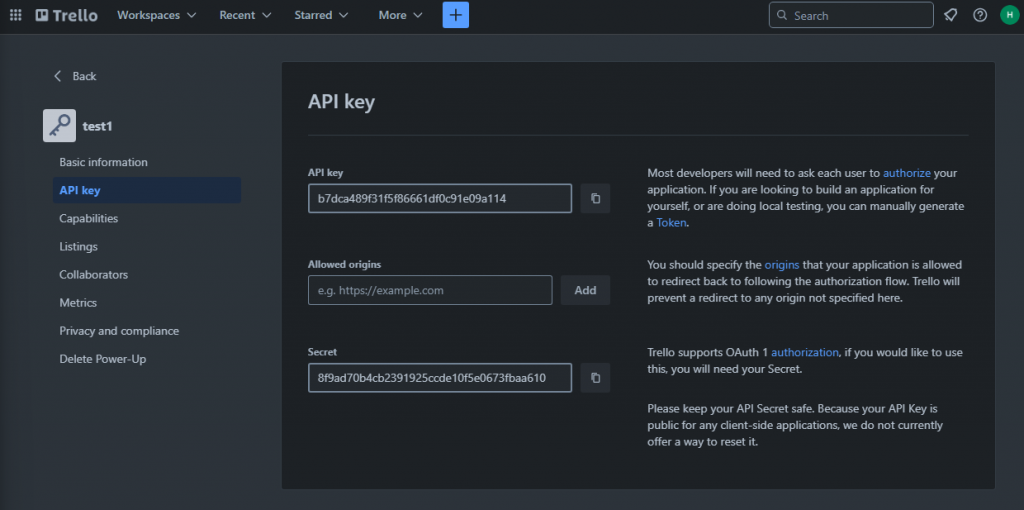Screen dimensions: 1024x510
Task: Go Back using the sidebar arrow
Action: (x=75, y=76)
